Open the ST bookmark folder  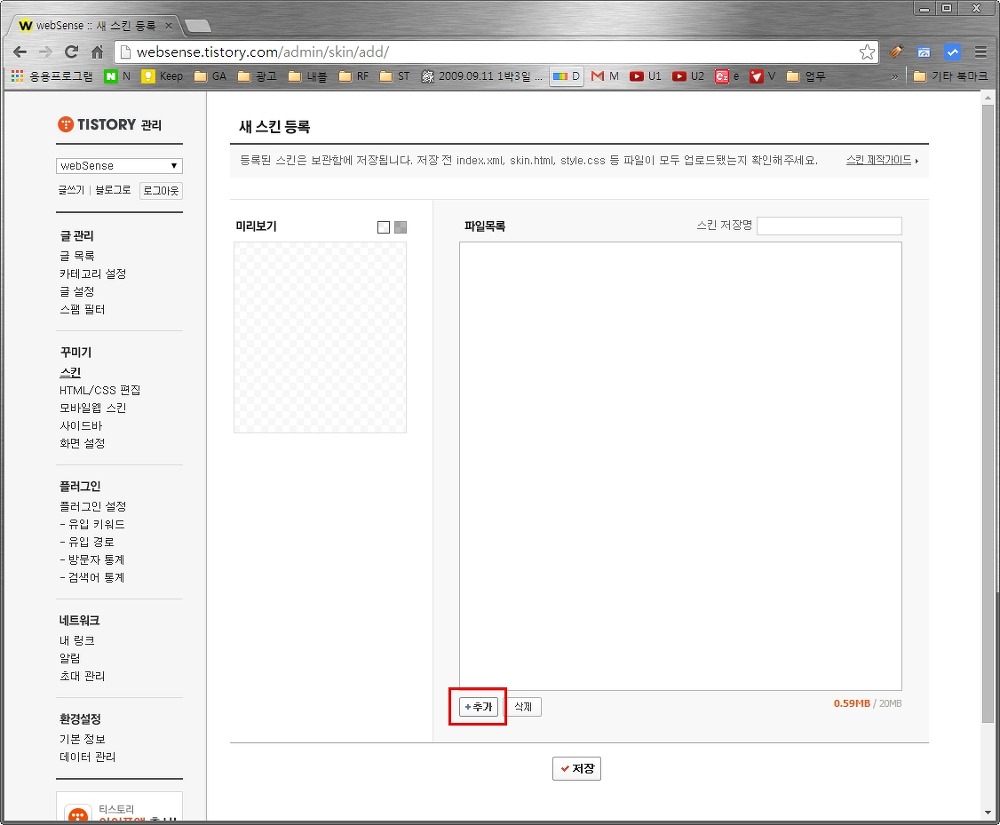[395, 77]
